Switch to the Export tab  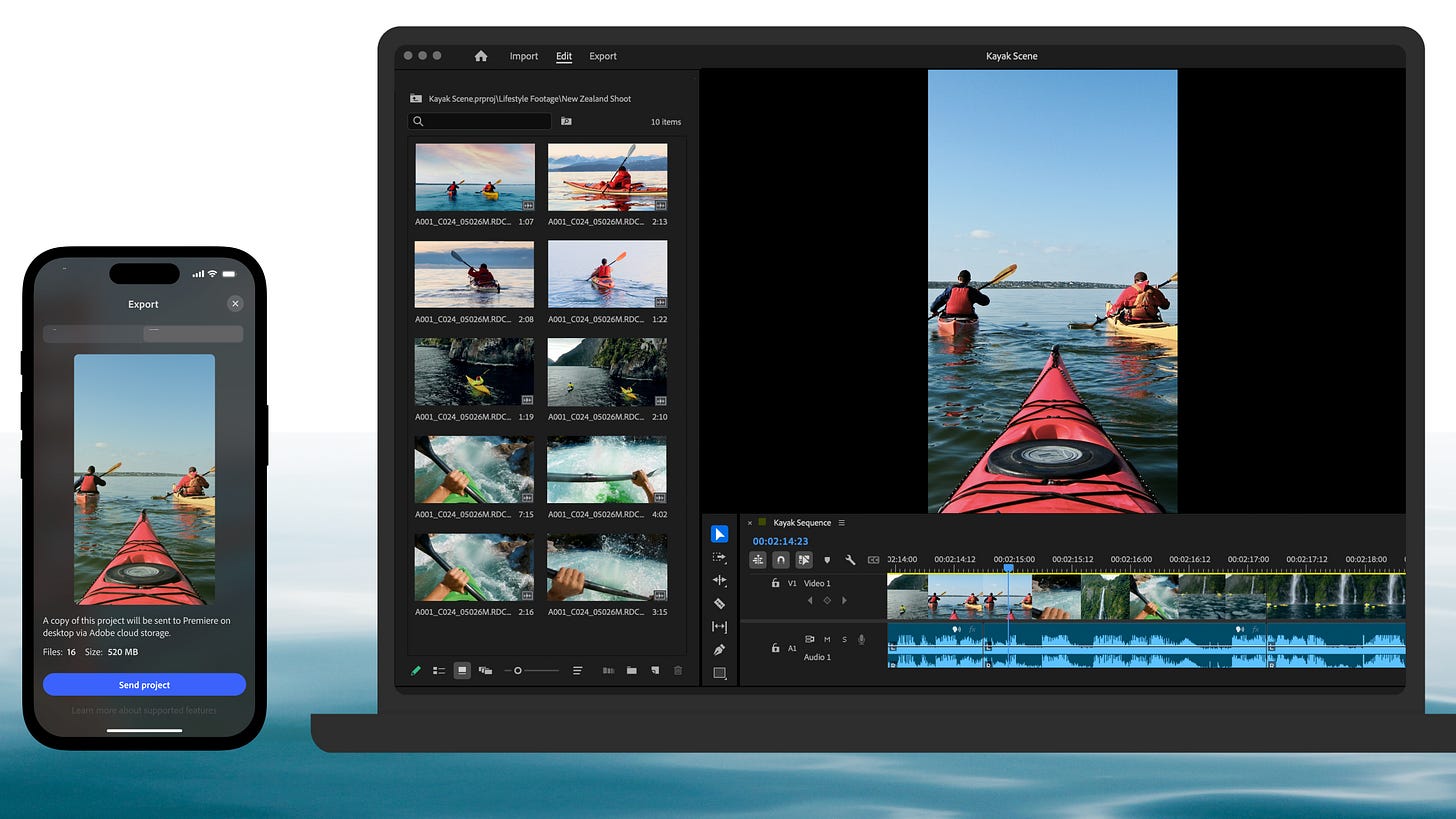(x=602, y=56)
